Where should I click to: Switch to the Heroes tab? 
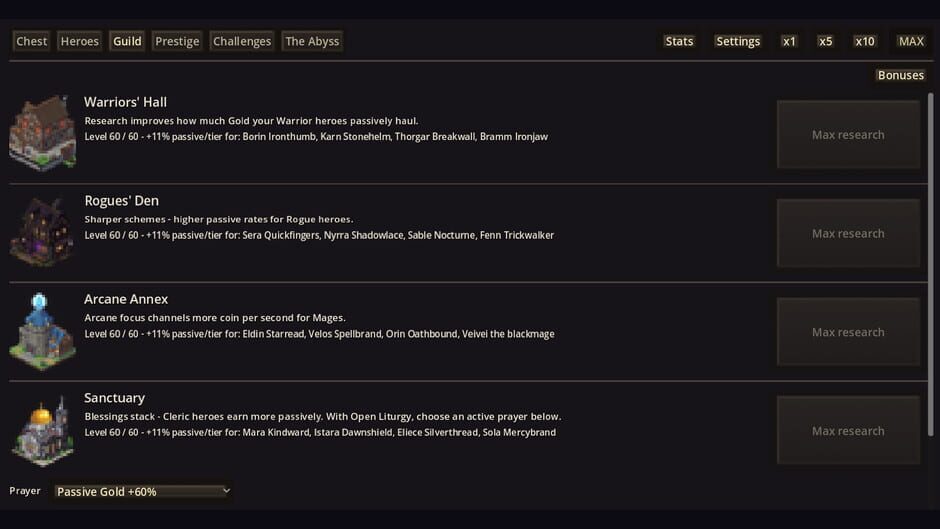pos(80,41)
